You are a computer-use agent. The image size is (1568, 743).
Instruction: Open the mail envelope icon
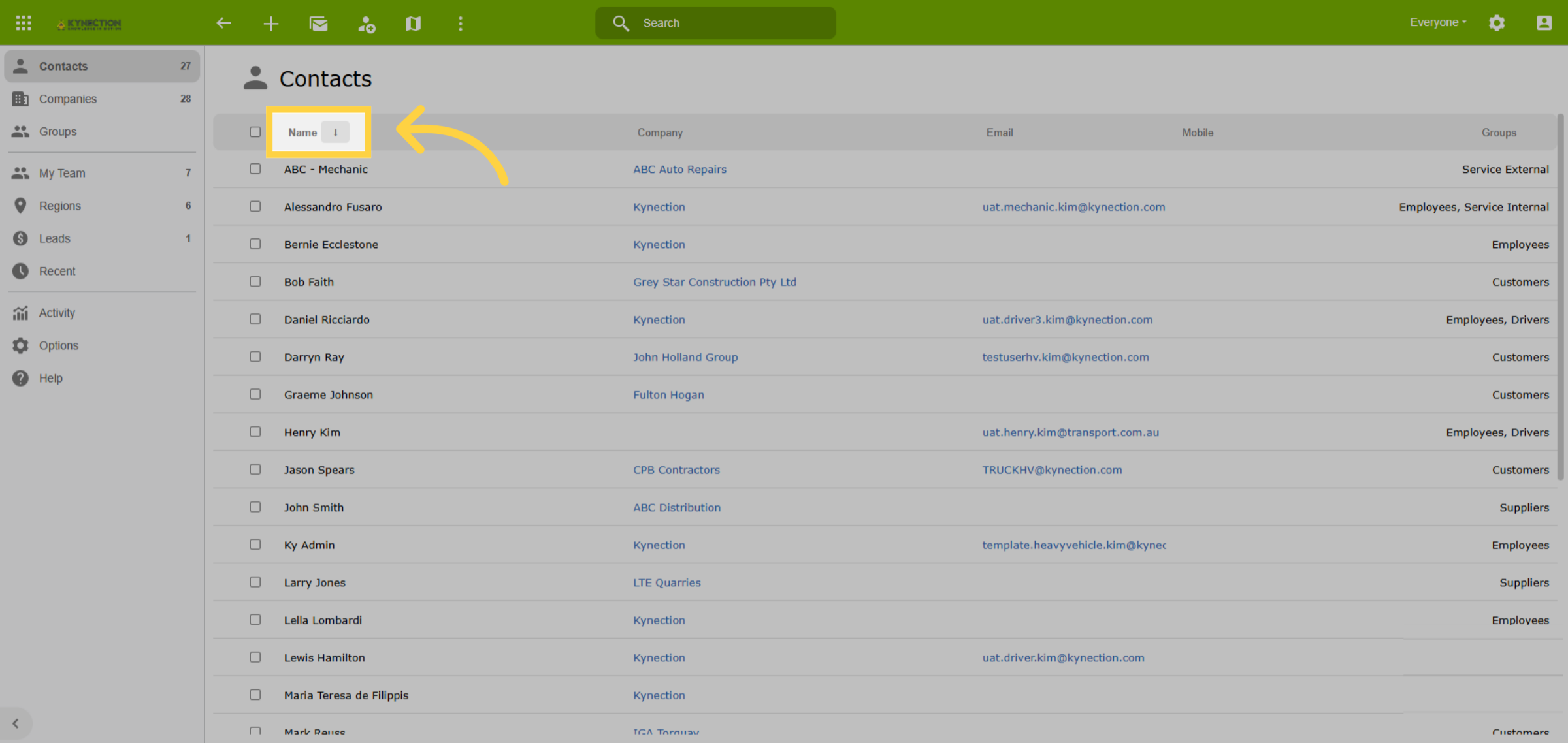pyautogui.click(x=318, y=24)
